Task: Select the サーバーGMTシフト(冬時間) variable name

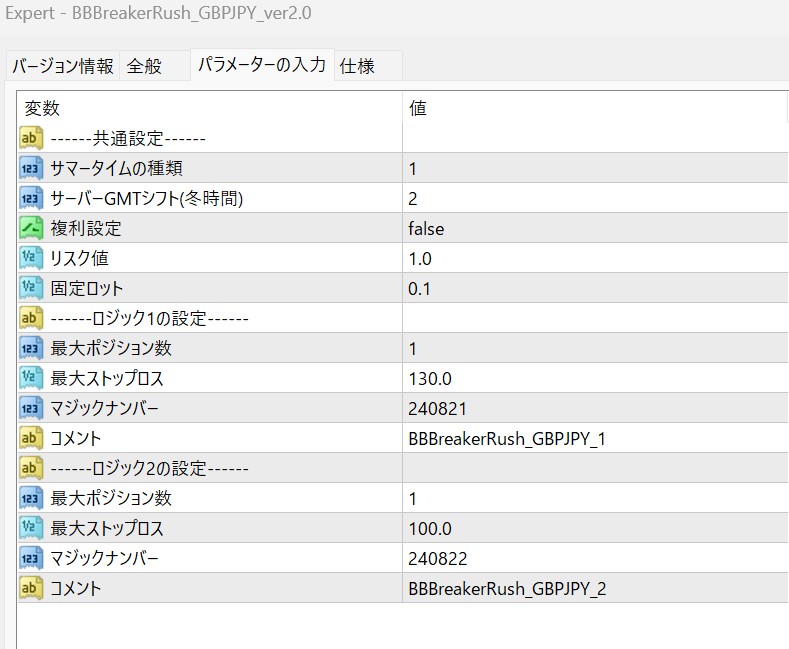Action: [x=146, y=198]
